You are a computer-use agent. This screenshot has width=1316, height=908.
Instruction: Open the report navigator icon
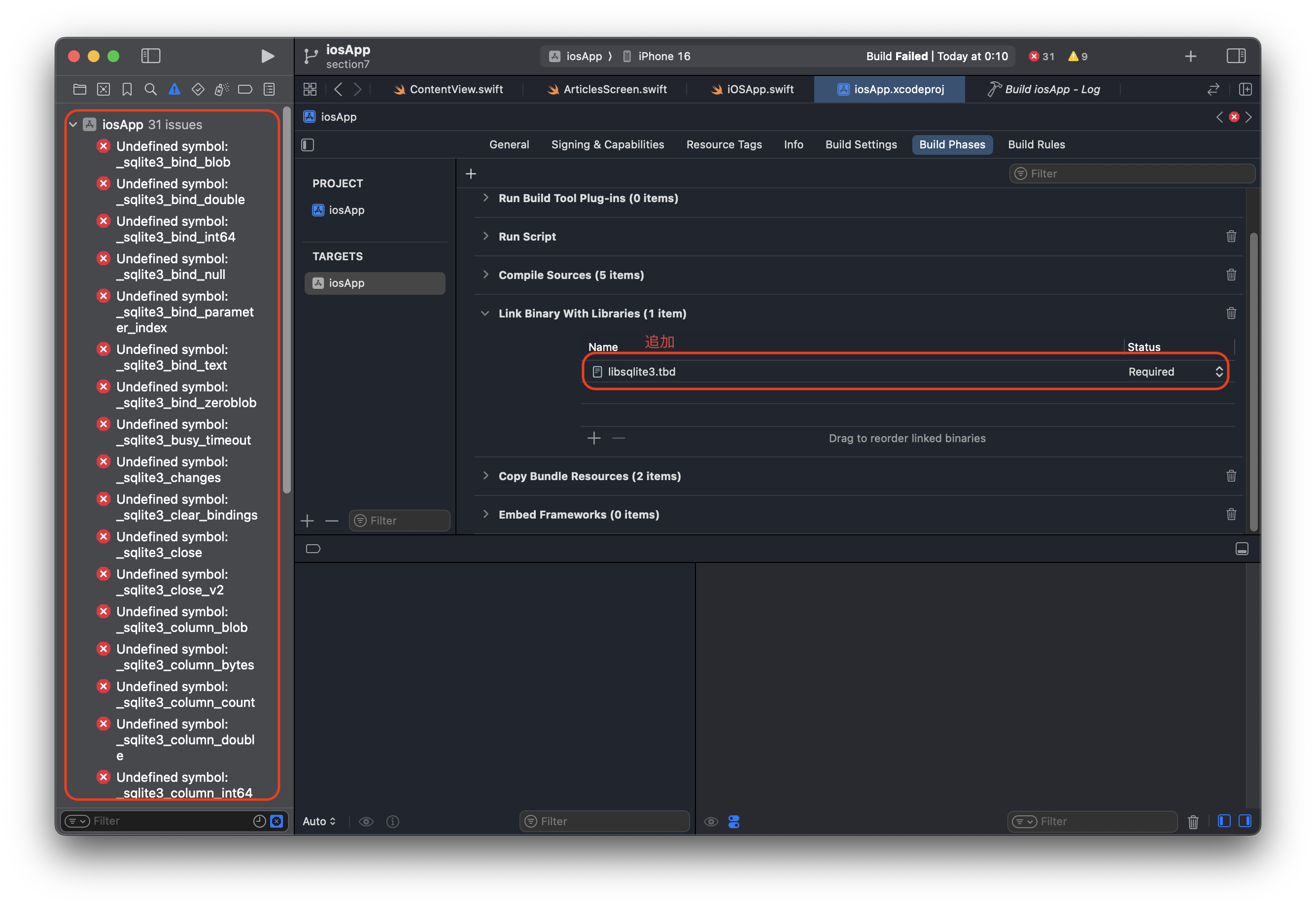click(269, 89)
